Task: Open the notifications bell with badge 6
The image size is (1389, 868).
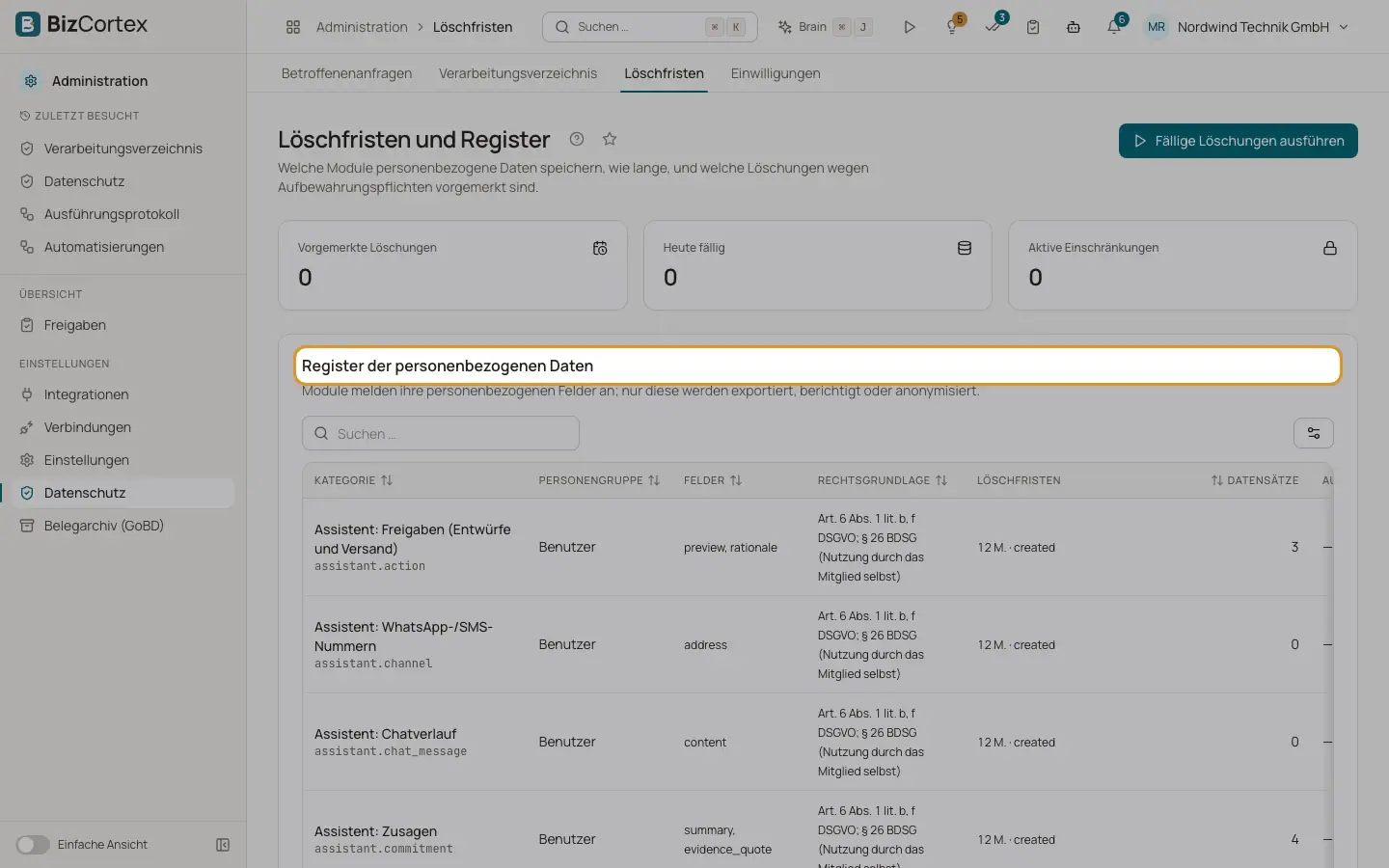Action: tap(1114, 26)
